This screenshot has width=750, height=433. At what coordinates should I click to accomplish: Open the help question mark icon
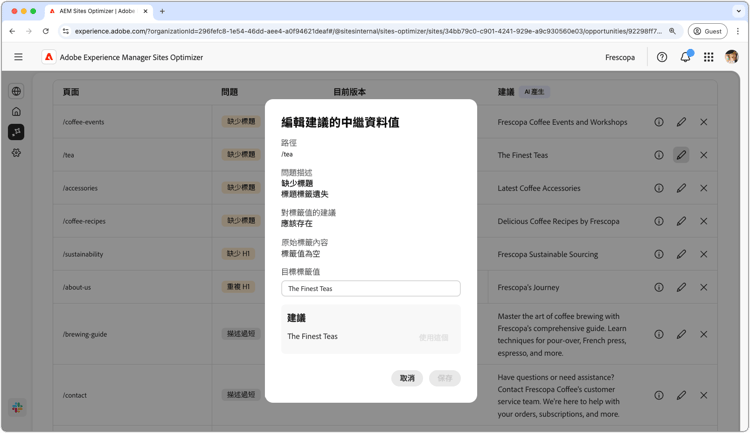coord(662,57)
